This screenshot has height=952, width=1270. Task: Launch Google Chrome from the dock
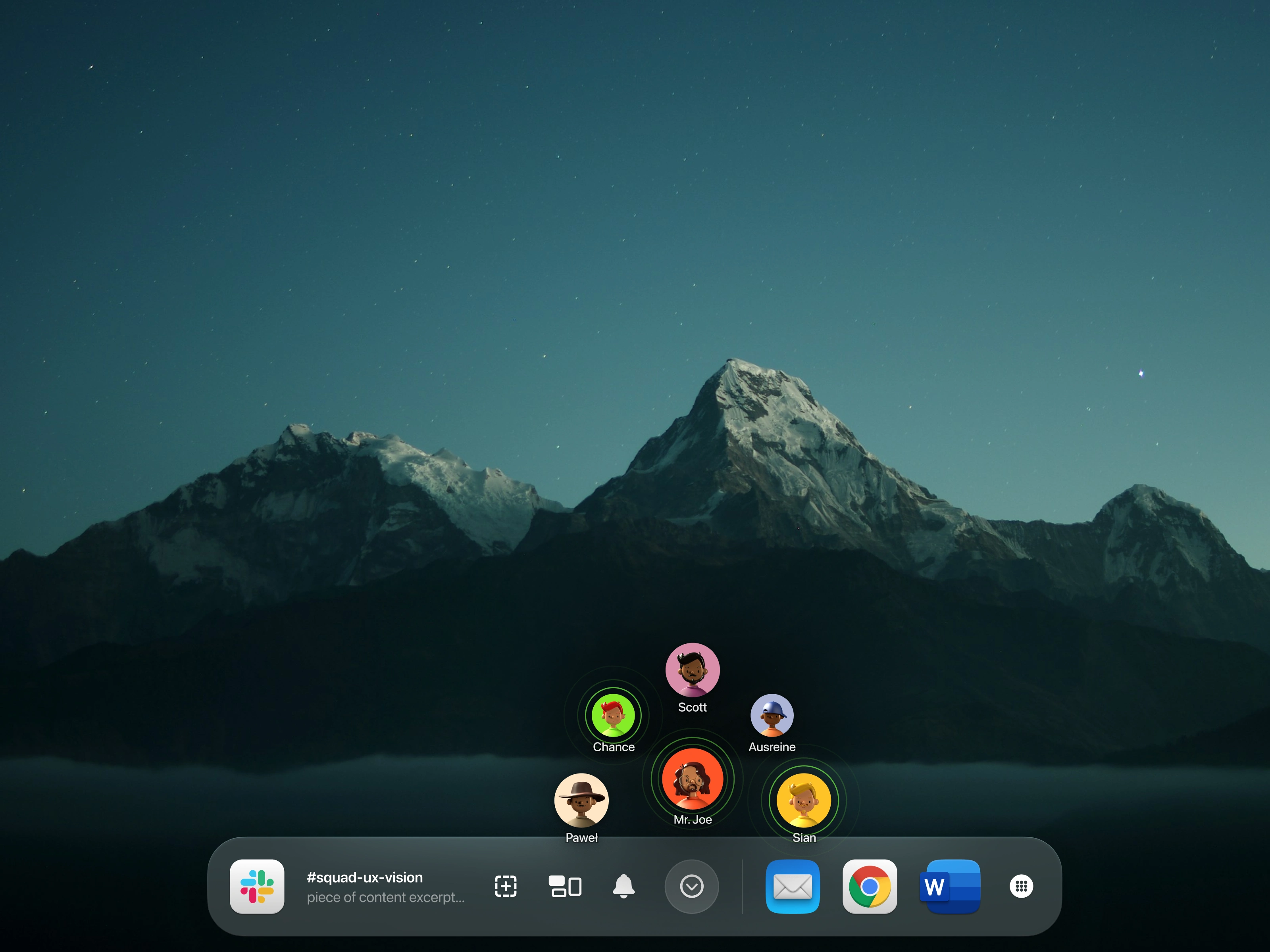coord(869,886)
